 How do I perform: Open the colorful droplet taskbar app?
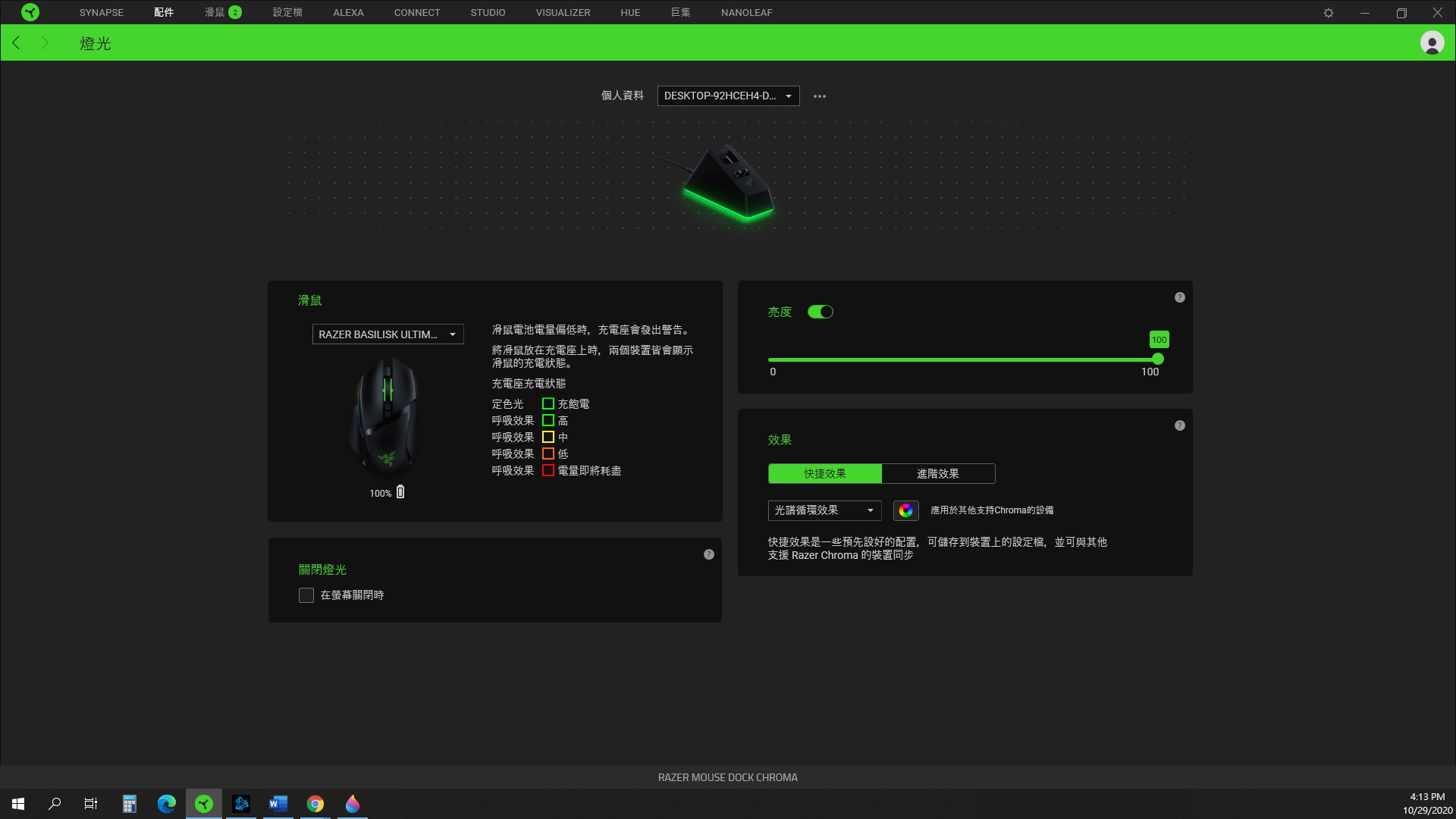click(x=353, y=804)
